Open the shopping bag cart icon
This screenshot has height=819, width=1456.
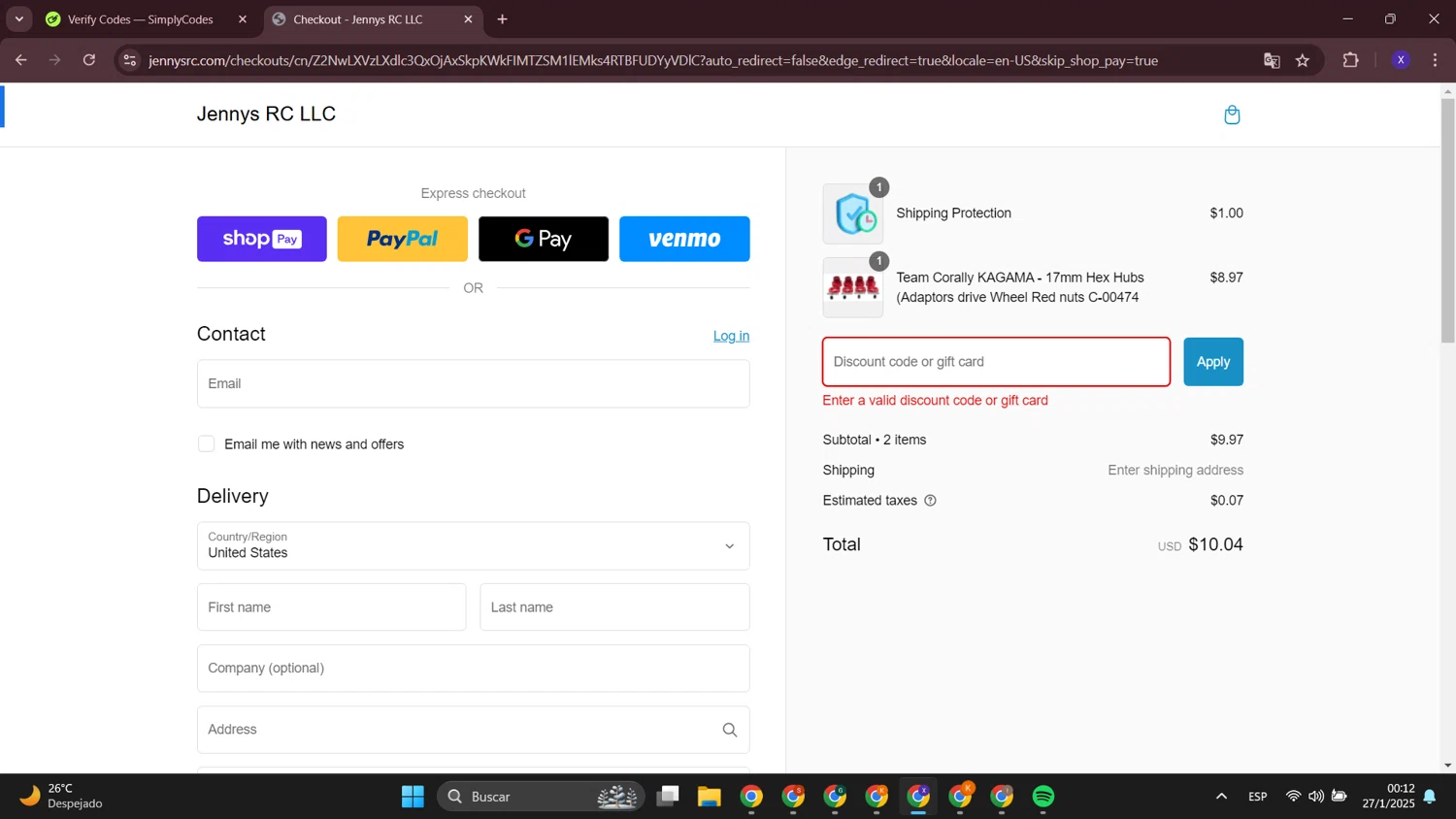(1232, 115)
